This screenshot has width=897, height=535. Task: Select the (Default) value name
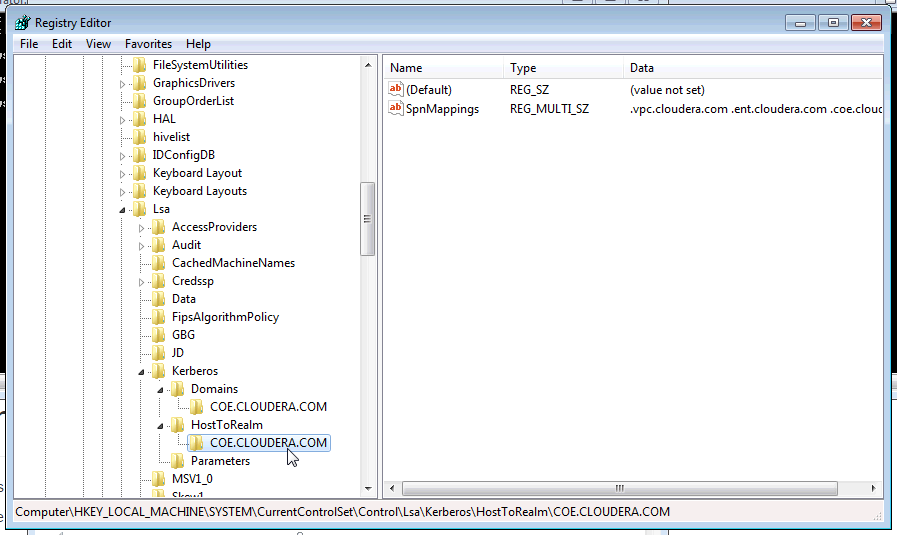[429, 90]
